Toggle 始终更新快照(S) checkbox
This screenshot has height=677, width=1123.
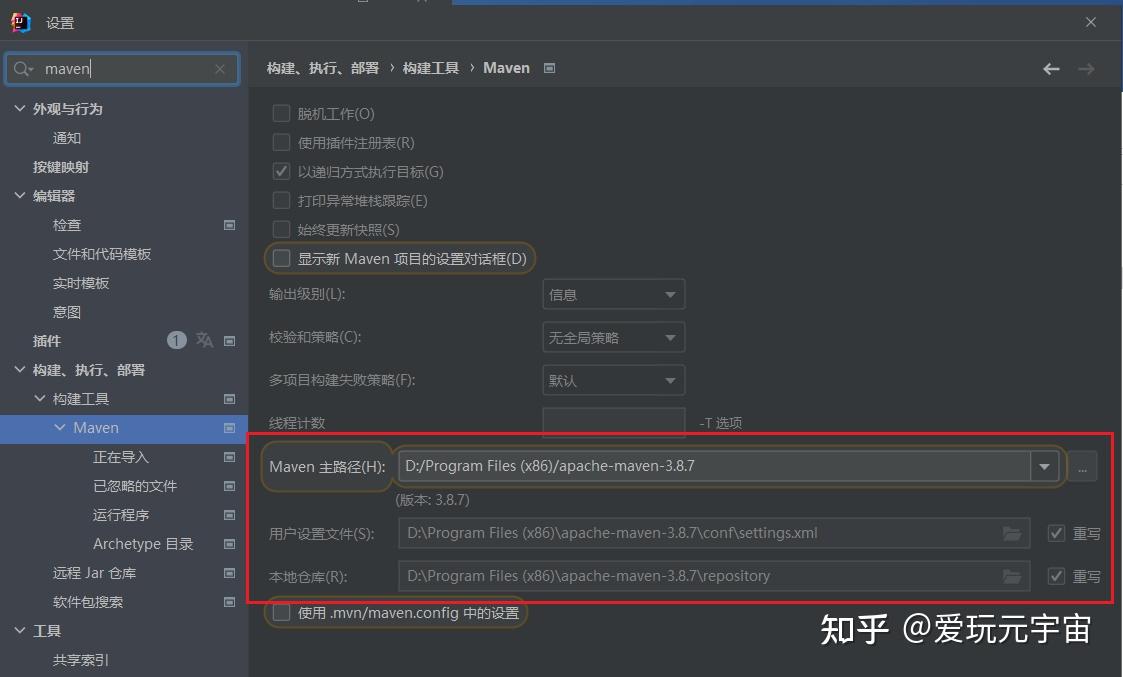[281, 229]
